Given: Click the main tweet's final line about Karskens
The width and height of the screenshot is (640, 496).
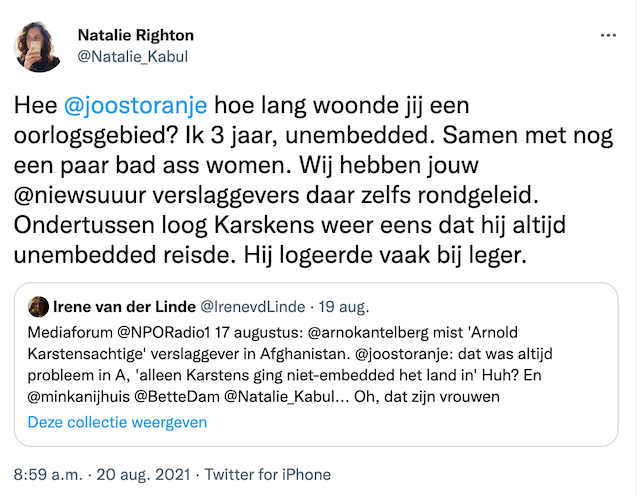Looking at the screenshot, I should [x=270, y=256].
